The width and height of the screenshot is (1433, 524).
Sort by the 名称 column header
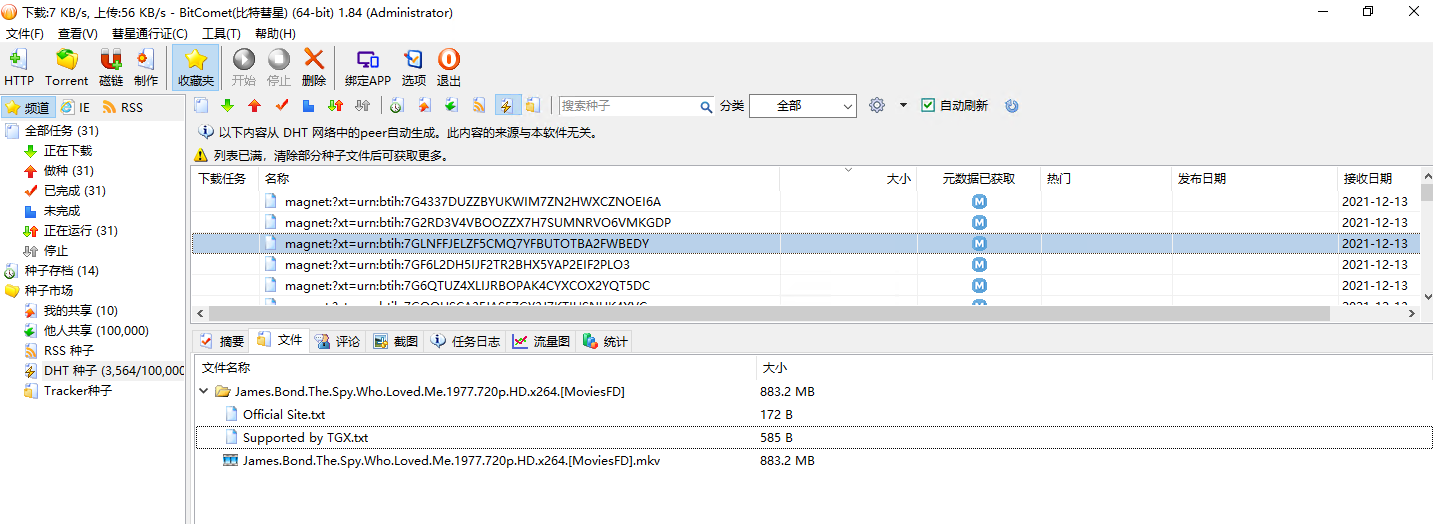click(519, 179)
